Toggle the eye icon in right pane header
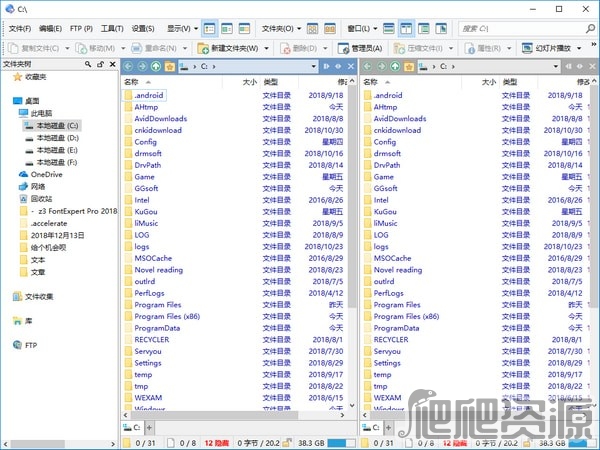Image resolution: width=600 pixels, height=450 pixels. point(580,67)
